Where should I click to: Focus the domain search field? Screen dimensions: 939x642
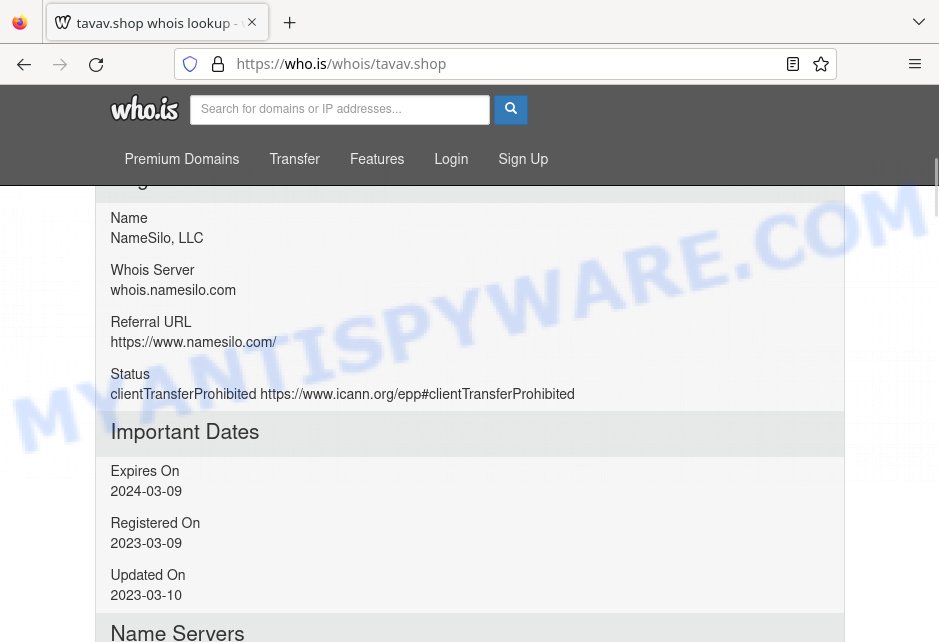click(x=340, y=110)
